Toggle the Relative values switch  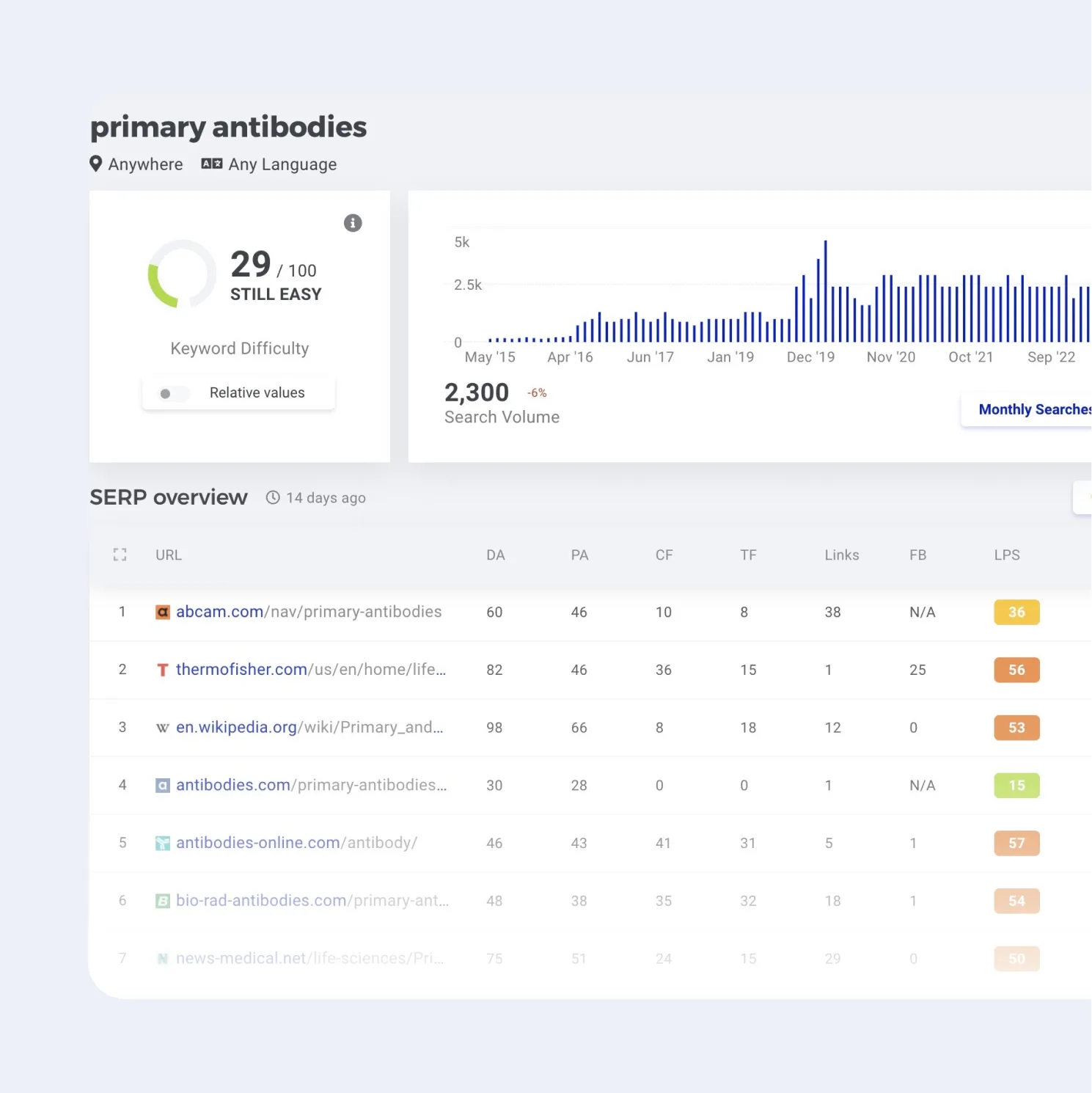(173, 394)
